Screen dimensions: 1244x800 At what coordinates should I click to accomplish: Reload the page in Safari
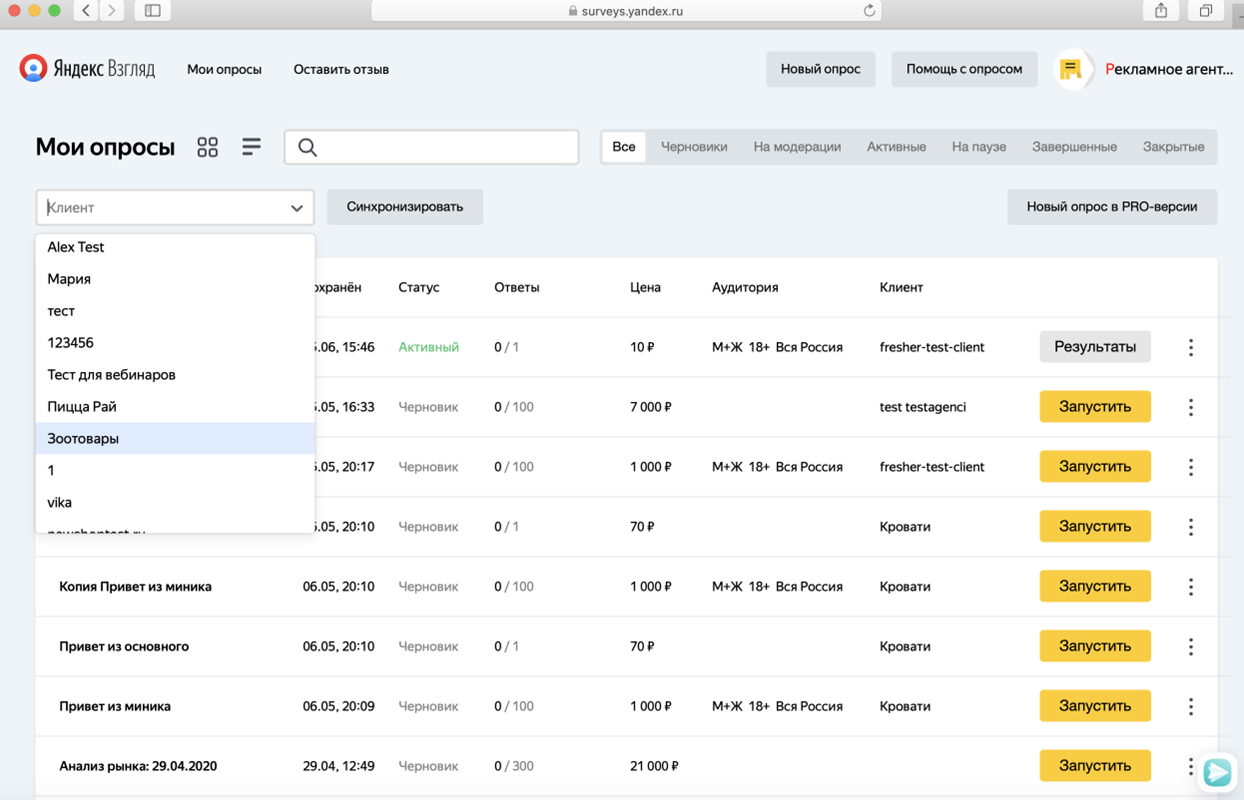point(869,11)
